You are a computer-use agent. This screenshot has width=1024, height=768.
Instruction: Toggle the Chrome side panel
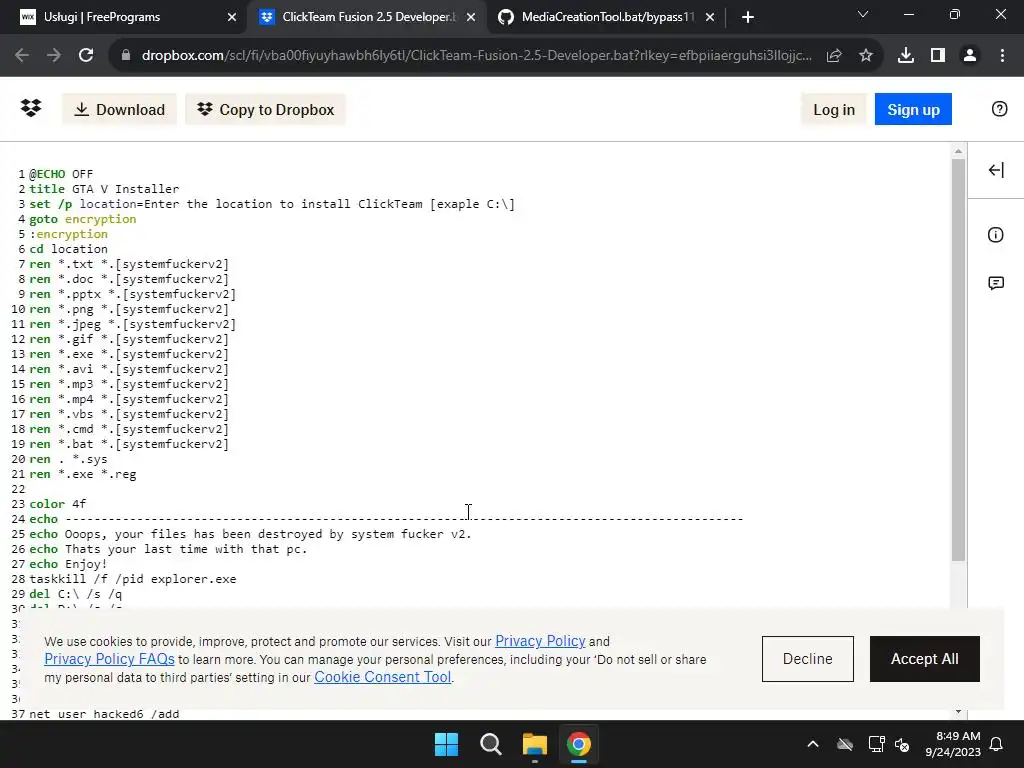(938, 56)
